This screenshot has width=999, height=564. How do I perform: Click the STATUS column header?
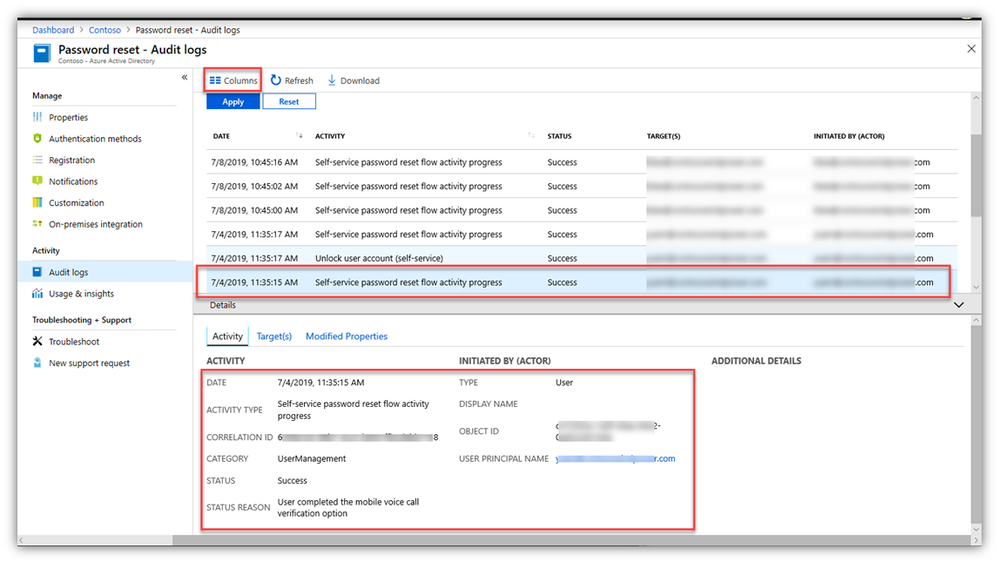point(559,136)
